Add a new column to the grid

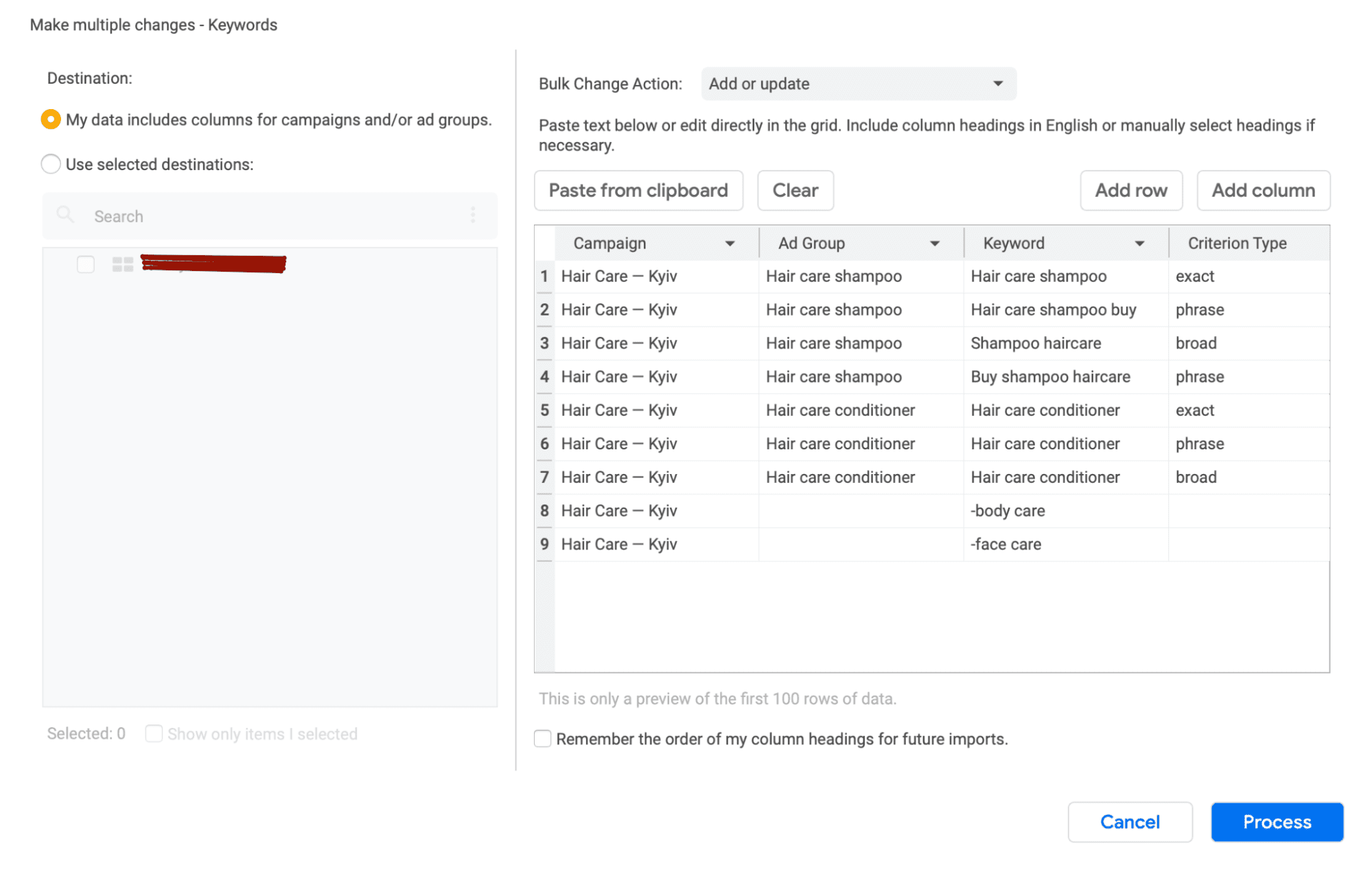click(1262, 190)
